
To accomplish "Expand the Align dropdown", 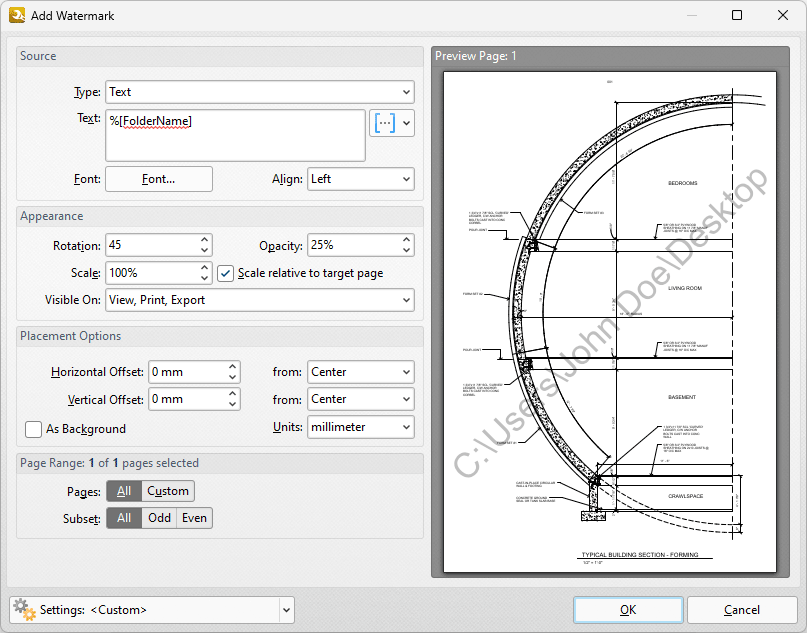I will (361, 179).
